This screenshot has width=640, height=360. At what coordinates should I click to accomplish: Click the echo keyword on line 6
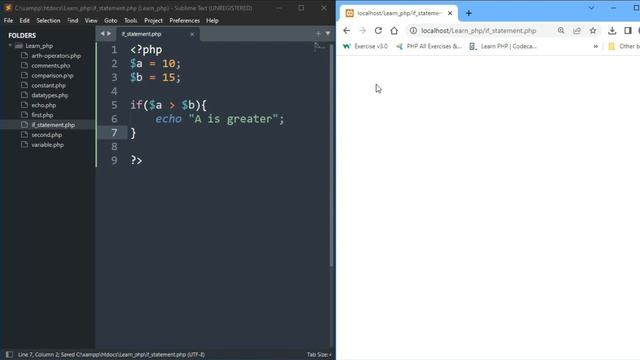[168, 119]
